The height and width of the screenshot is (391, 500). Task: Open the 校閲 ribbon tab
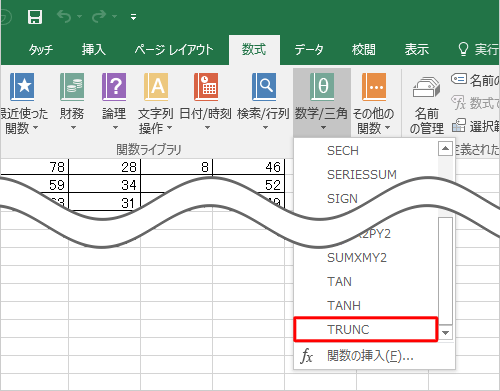tap(364, 50)
